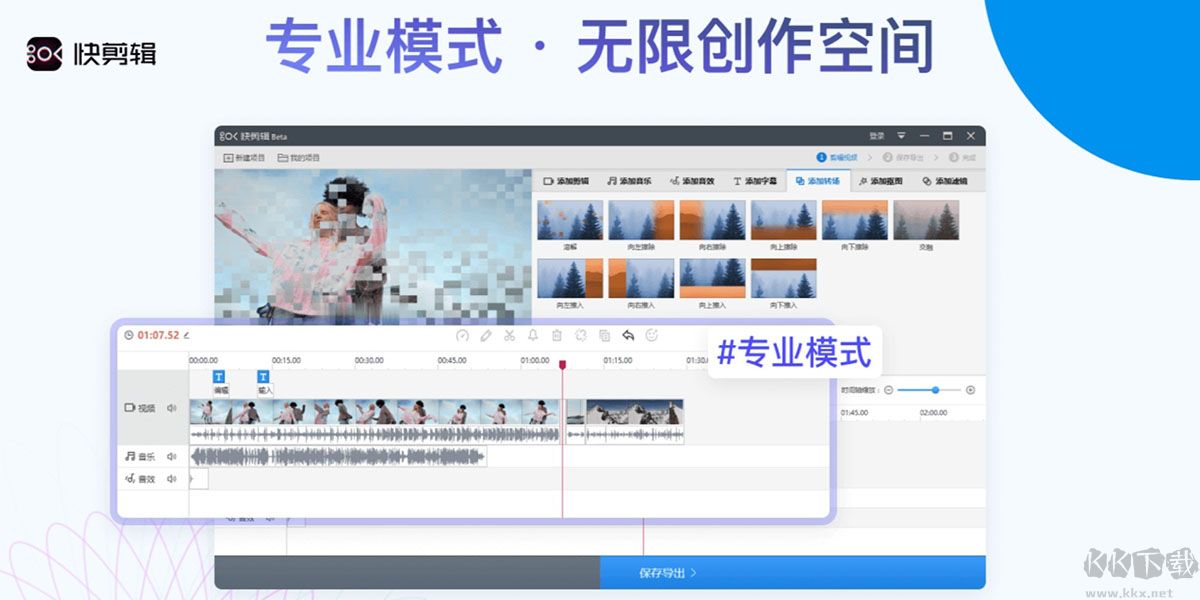Click the undo arrow icon above the timeline
Viewport: 1200px width, 600px height.
(x=628, y=337)
